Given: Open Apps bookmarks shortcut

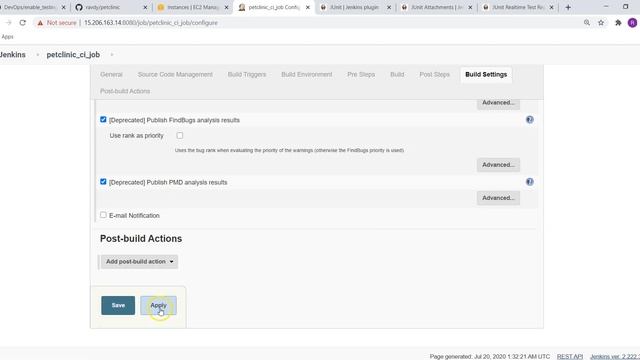Looking at the screenshot, I should coord(7,37).
